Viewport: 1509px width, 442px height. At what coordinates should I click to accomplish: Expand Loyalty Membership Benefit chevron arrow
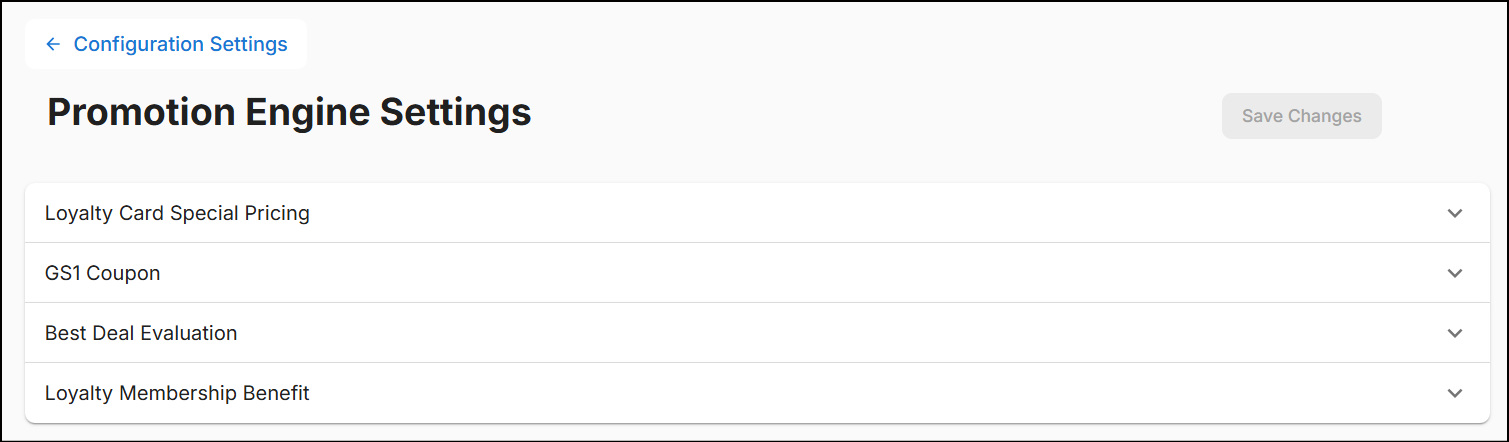pyautogui.click(x=1454, y=393)
